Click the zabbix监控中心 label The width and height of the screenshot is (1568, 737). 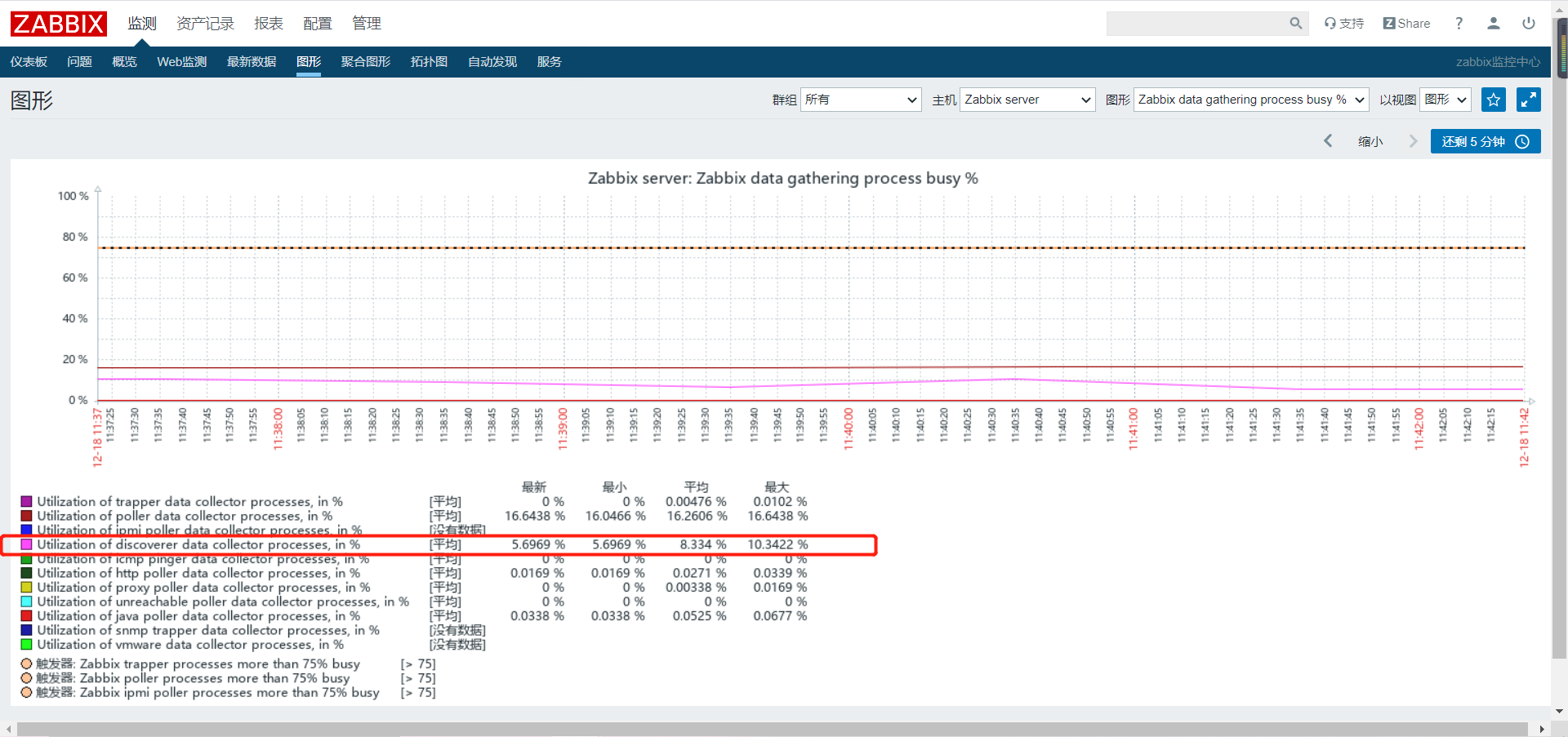tap(1498, 62)
